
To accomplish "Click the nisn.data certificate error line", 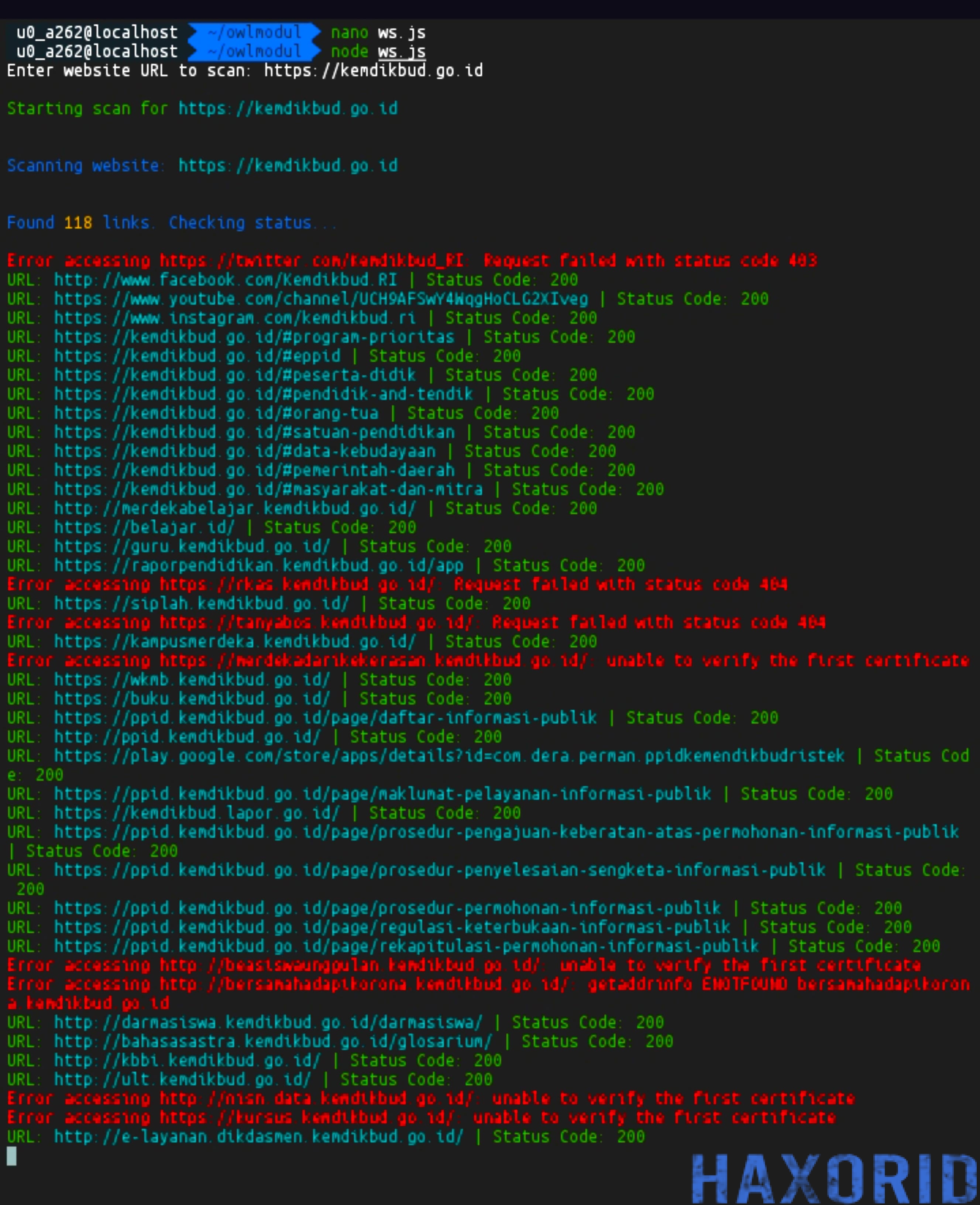I will [431, 1099].
